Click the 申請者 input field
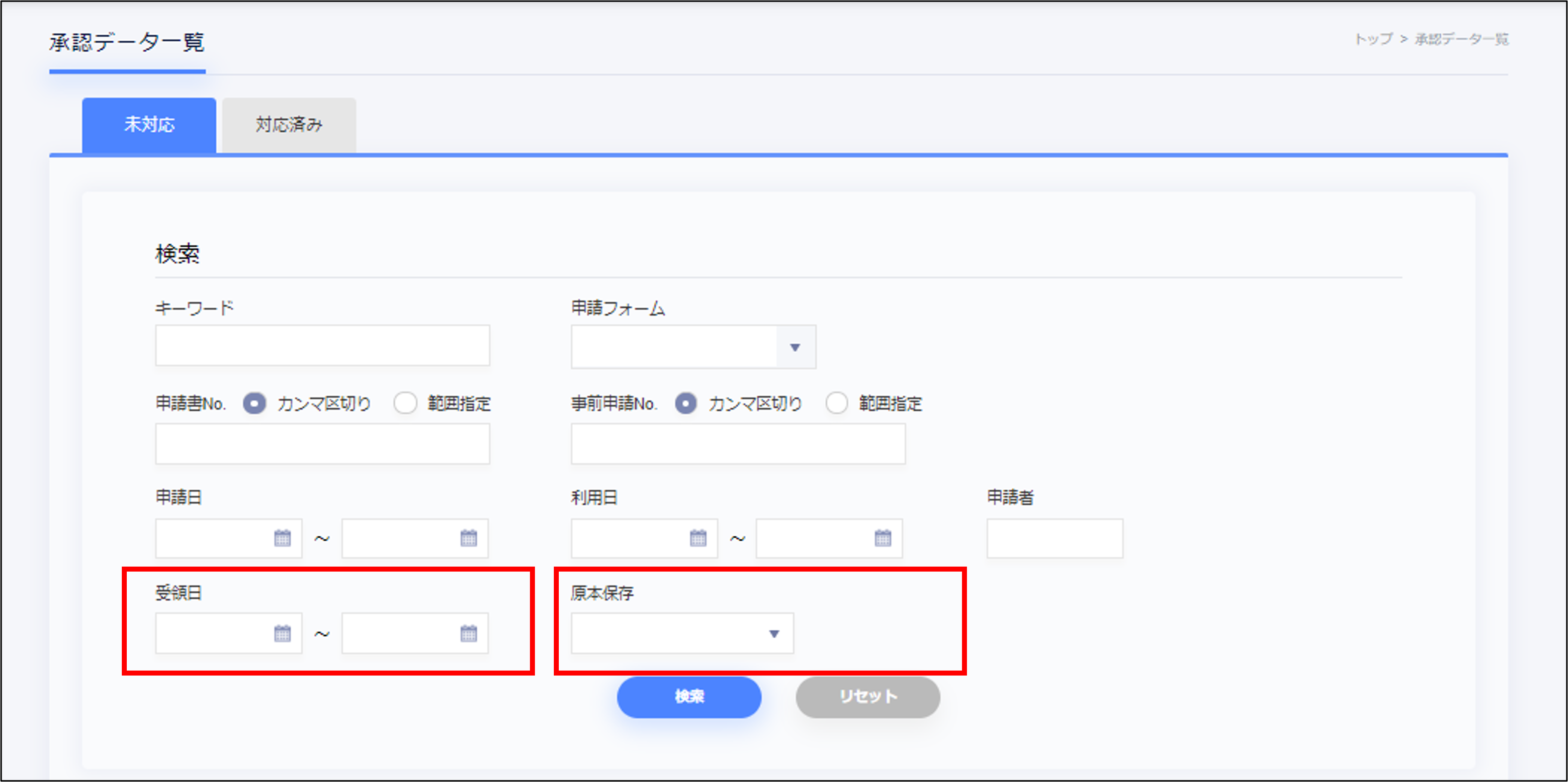This screenshot has width=1568, height=782. (1054, 538)
